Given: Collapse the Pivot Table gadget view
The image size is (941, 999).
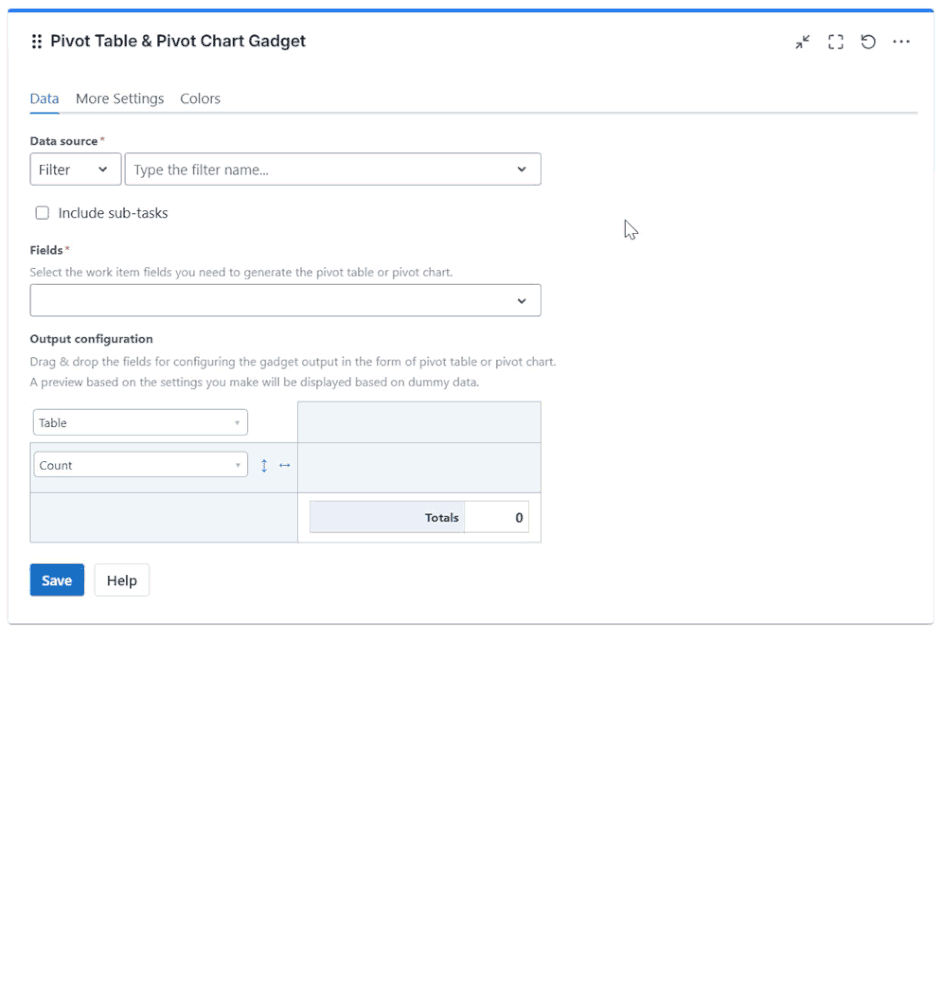Looking at the screenshot, I should 802,41.
